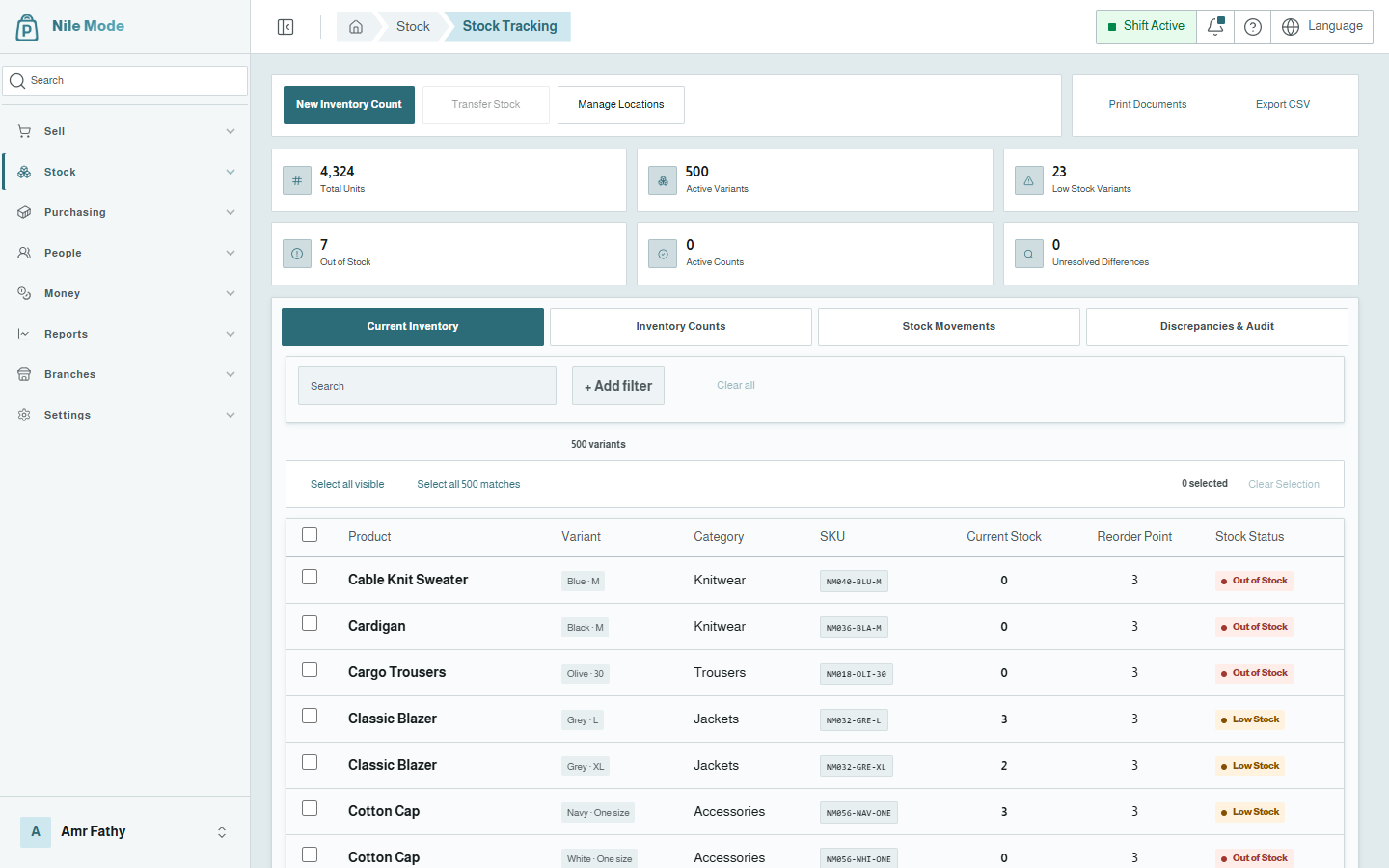Screen dimensions: 1389x868
Task: Click the Sell cart icon in sidebar
Action: (x=24, y=131)
